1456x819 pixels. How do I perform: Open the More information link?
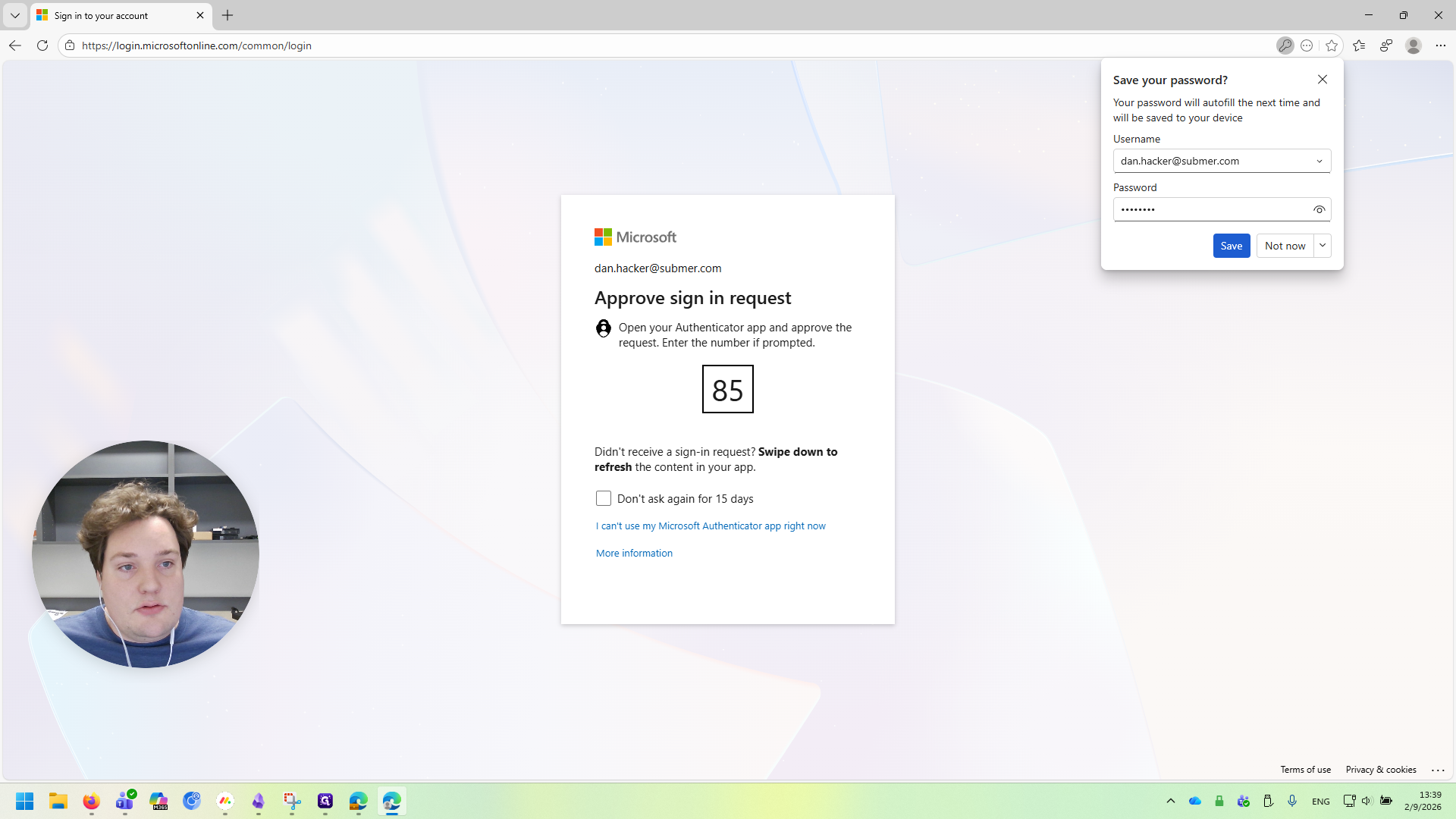click(634, 553)
